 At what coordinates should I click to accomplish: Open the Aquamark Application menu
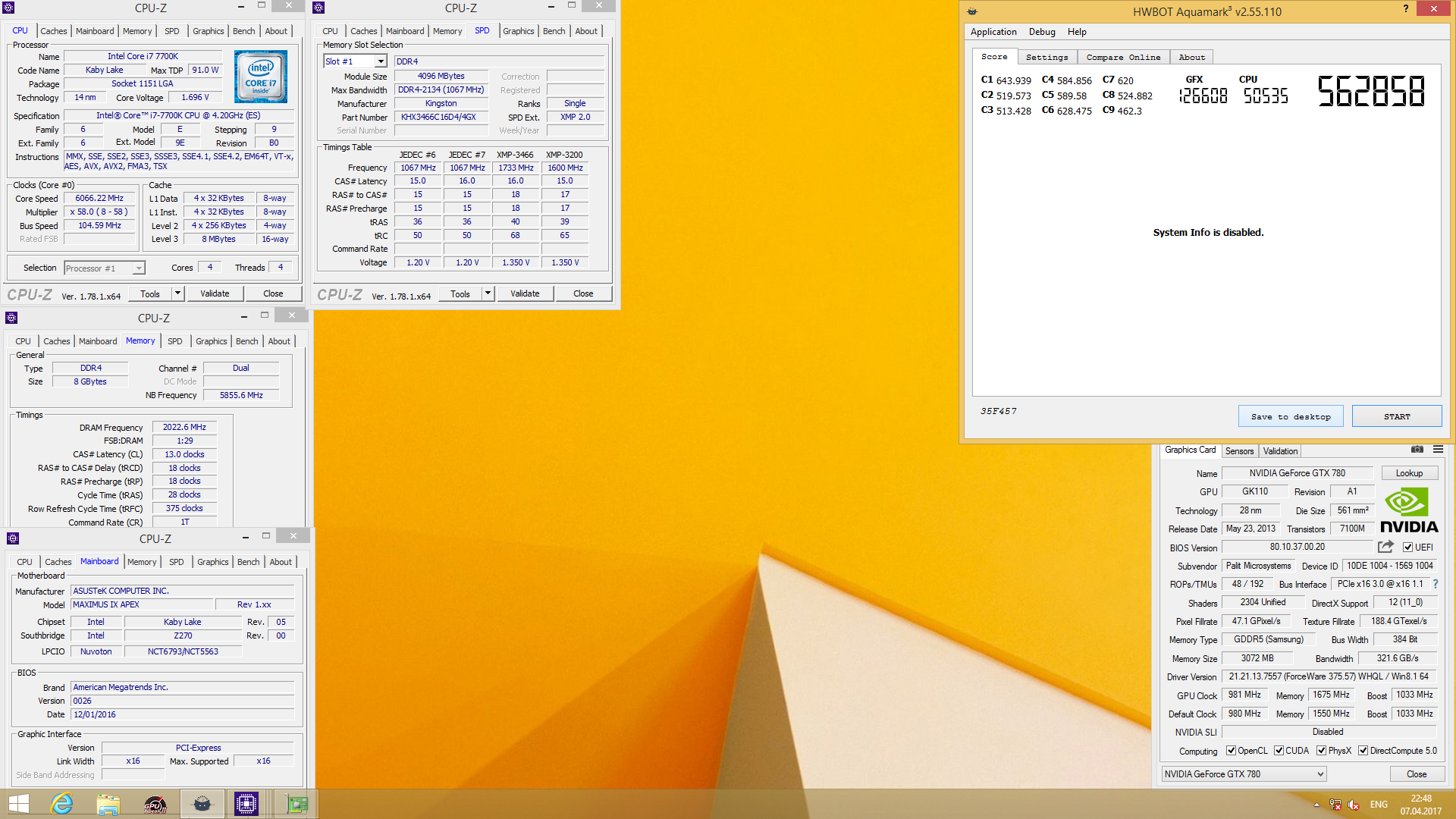993,32
